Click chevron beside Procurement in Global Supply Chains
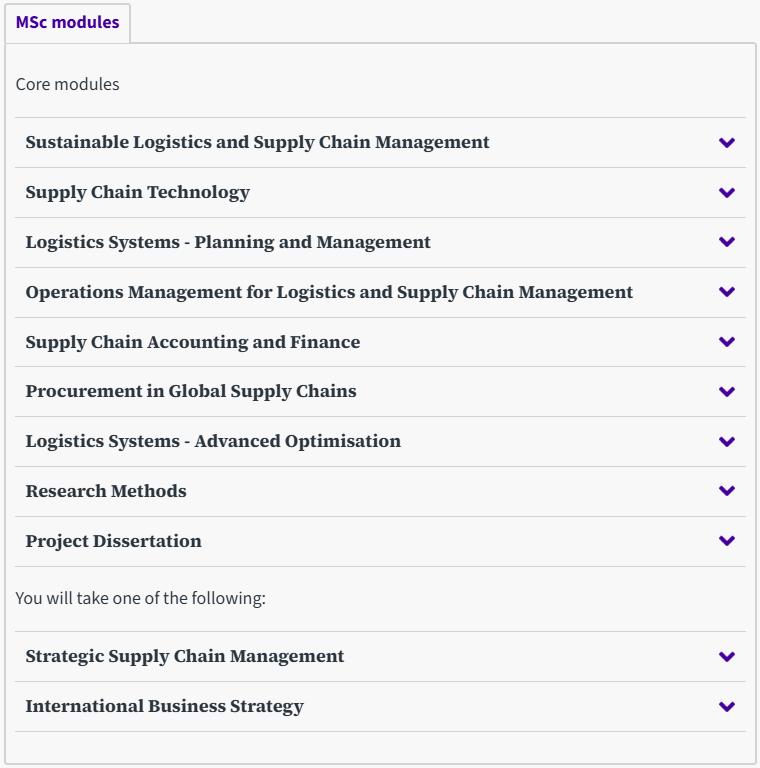760x768 pixels. tap(727, 392)
